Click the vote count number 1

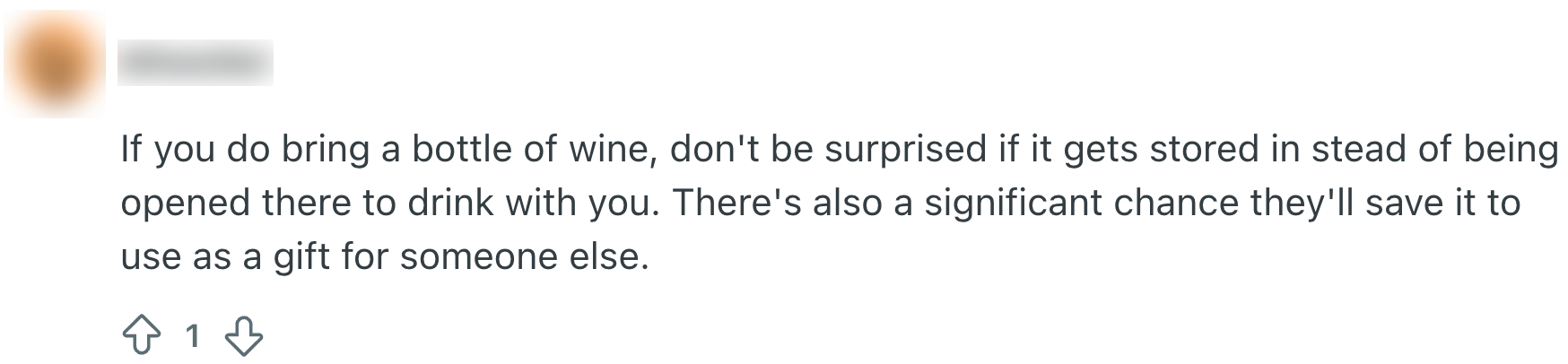(192, 337)
